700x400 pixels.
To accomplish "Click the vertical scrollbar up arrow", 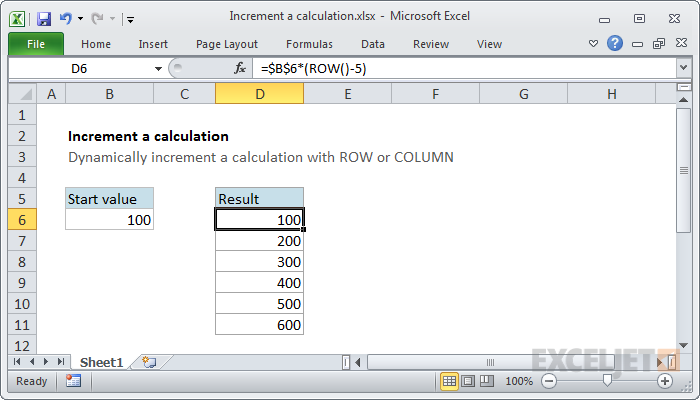I will tap(683, 100).
